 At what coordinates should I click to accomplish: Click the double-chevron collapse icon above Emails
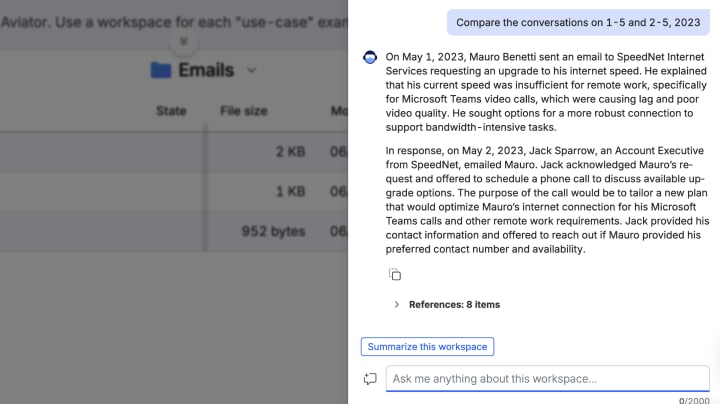pos(183,42)
